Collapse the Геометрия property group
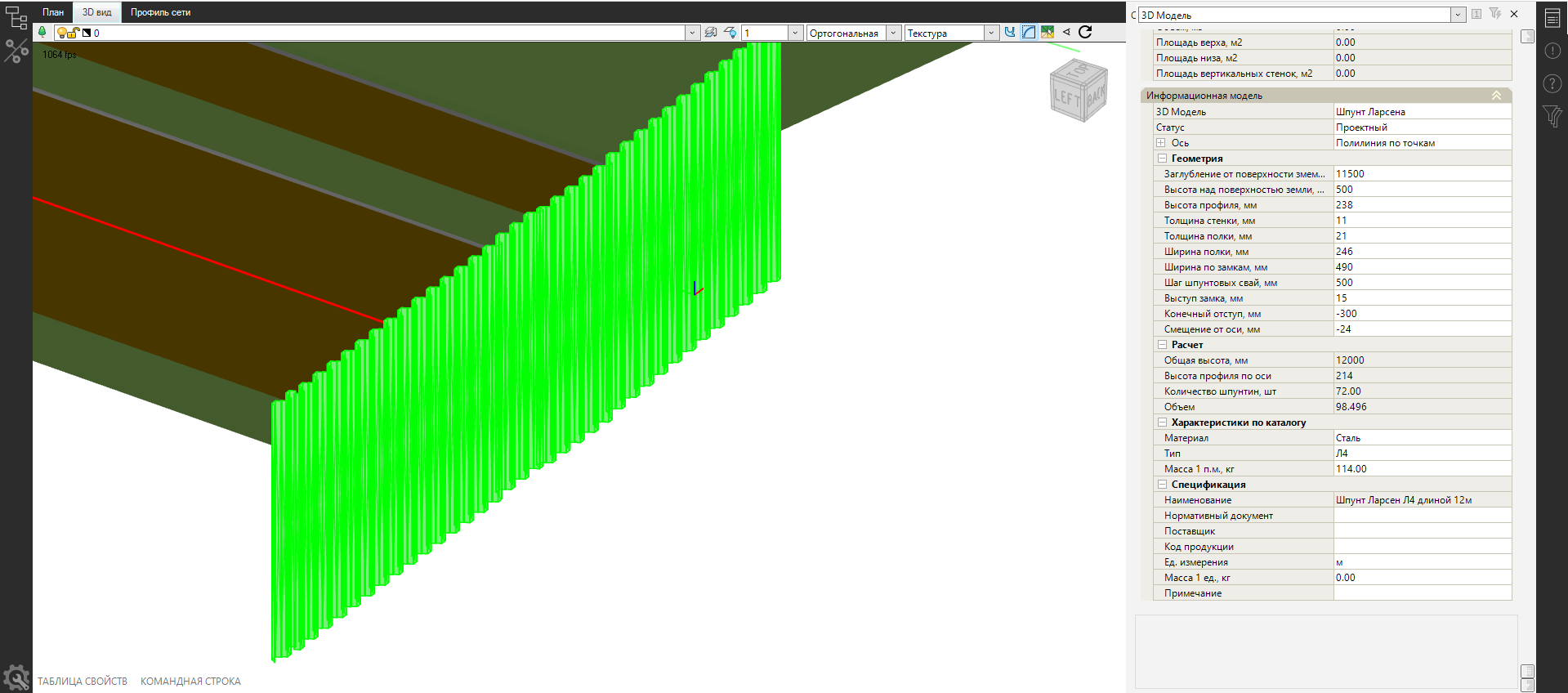Screen dimensions: 1568x693 click(x=1162, y=159)
